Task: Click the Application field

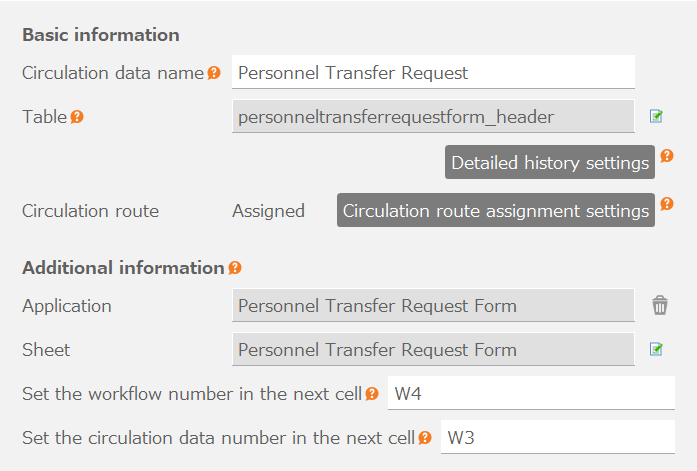Action: (433, 306)
